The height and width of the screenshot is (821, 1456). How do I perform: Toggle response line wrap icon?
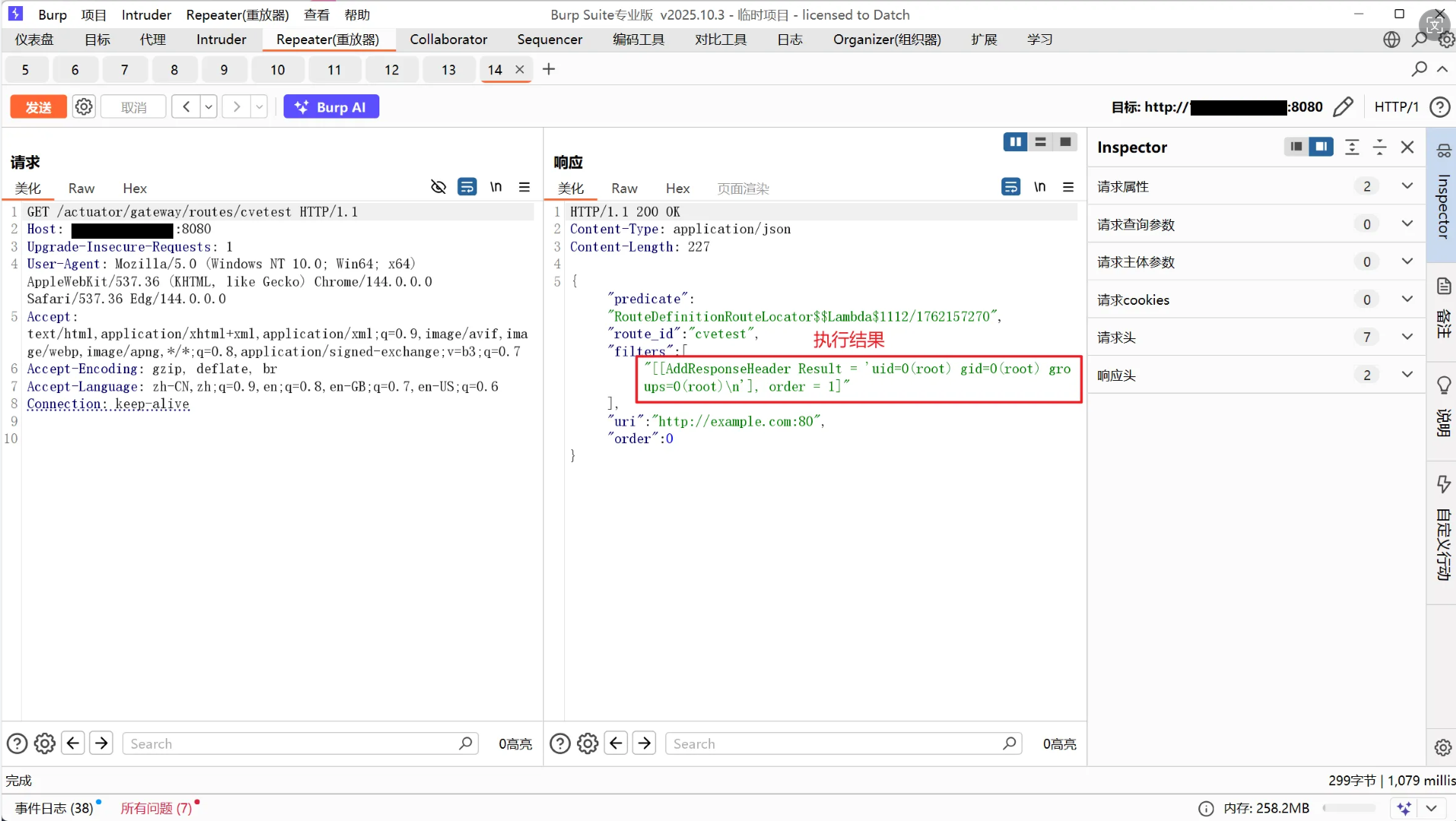click(1010, 187)
